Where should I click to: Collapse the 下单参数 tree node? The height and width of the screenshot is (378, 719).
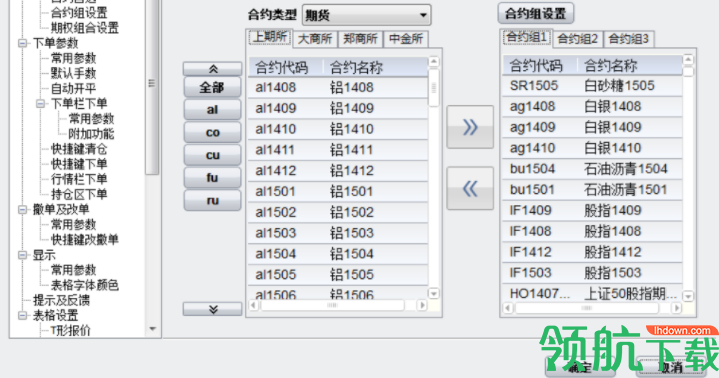tap(22, 43)
